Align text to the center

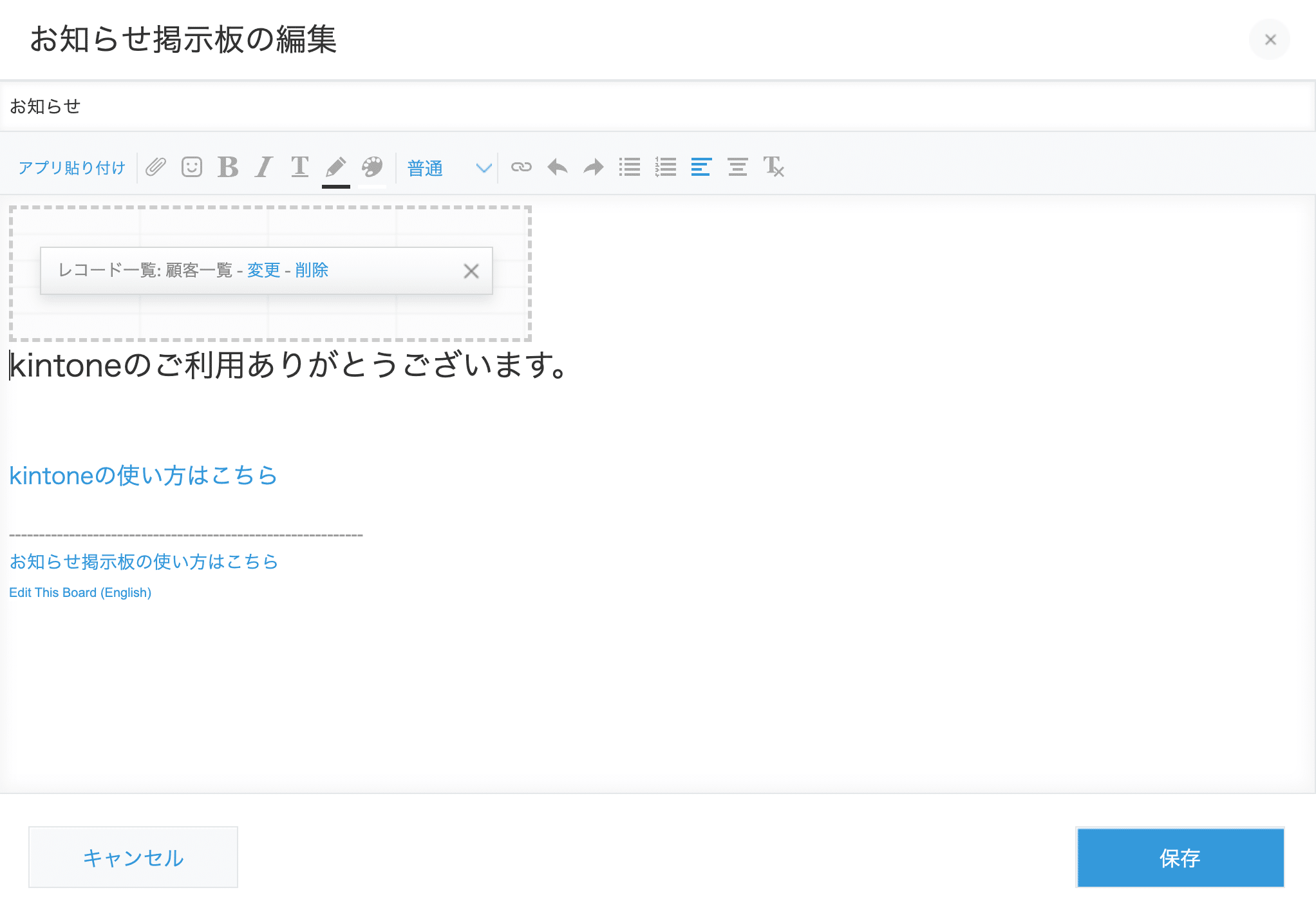click(x=738, y=167)
